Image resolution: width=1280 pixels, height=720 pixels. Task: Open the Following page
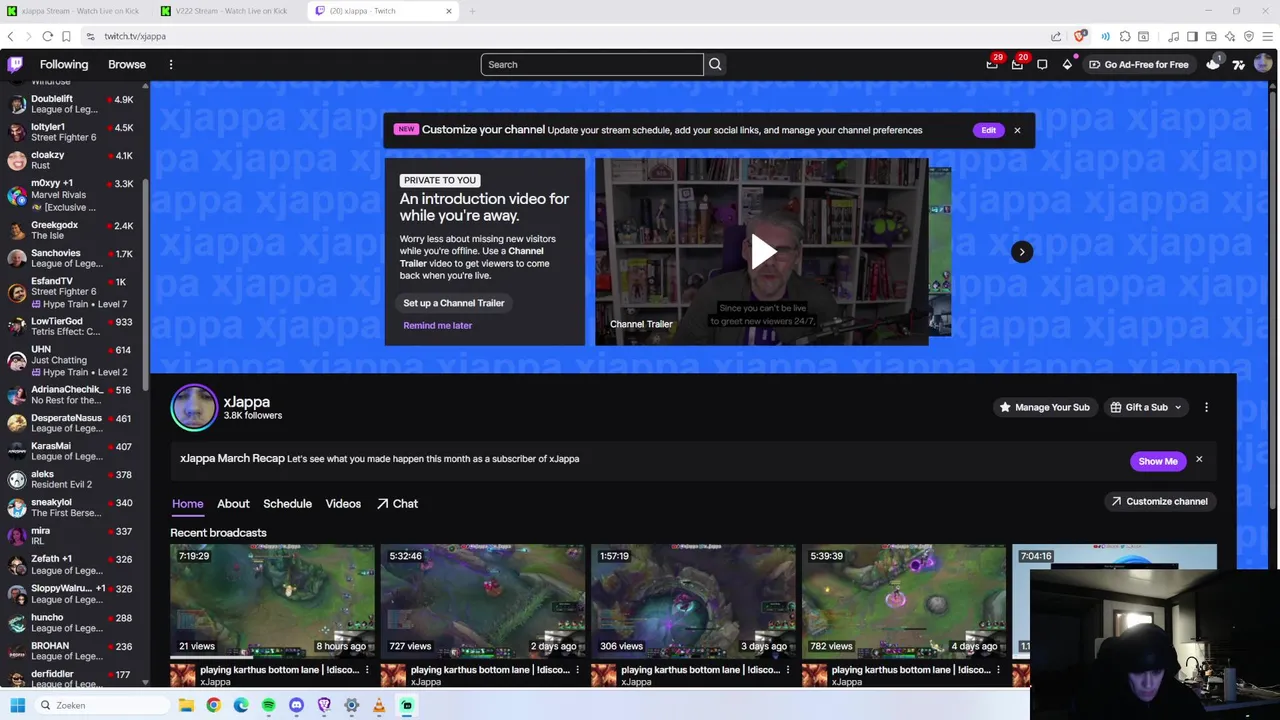coord(64,65)
